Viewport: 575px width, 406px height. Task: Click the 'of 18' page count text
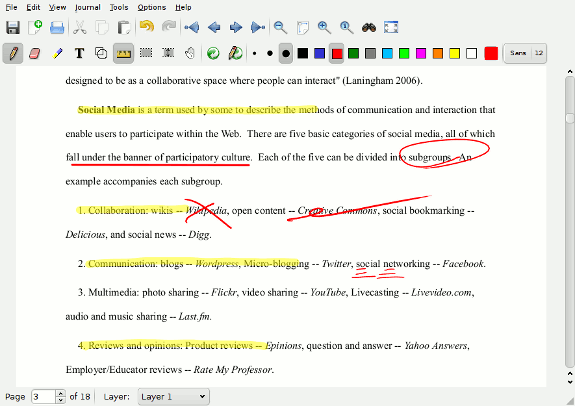click(80, 396)
